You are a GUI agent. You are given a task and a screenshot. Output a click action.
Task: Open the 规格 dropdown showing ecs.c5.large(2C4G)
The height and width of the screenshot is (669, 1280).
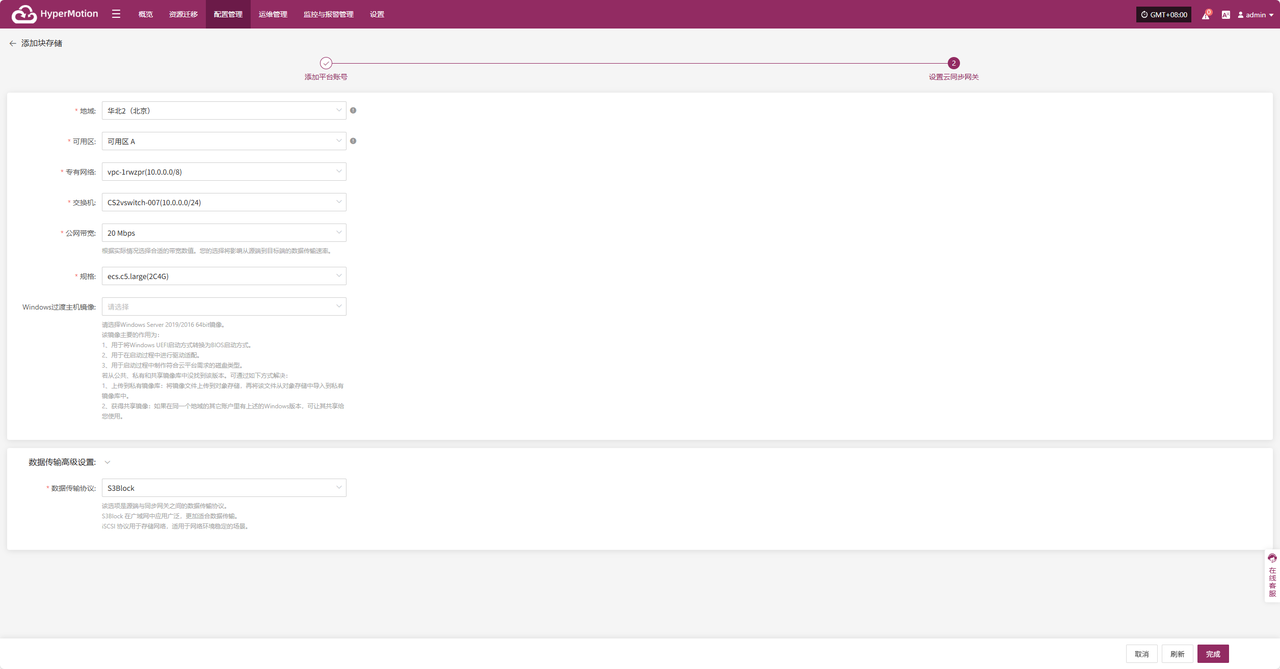(x=224, y=276)
